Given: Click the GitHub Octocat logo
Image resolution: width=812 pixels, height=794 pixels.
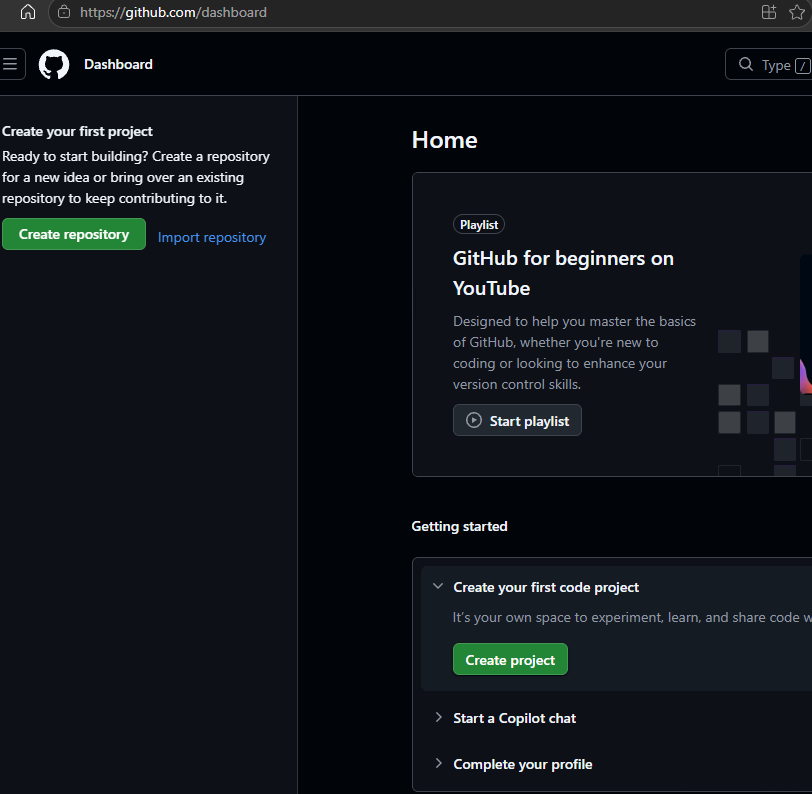Looking at the screenshot, I should point(54,64).
